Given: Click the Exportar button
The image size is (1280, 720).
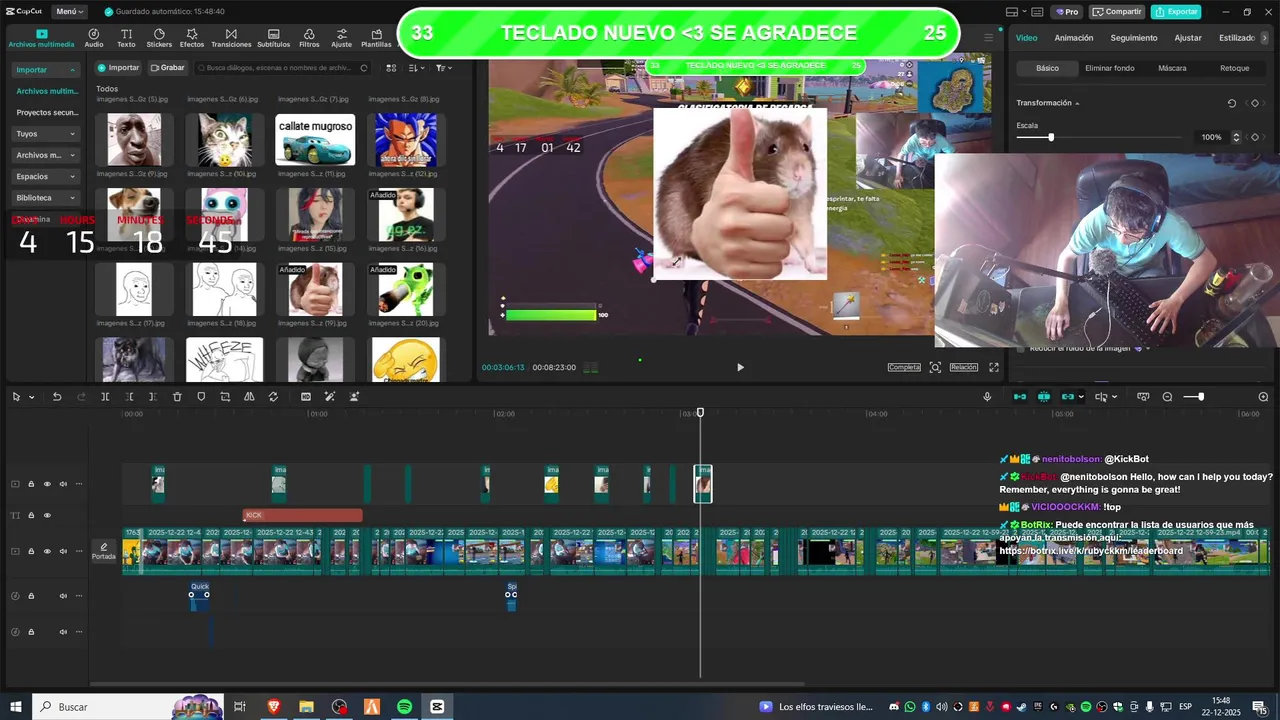Looking at the screenshot, I should pyautogui.click(x=1176, y=12).
